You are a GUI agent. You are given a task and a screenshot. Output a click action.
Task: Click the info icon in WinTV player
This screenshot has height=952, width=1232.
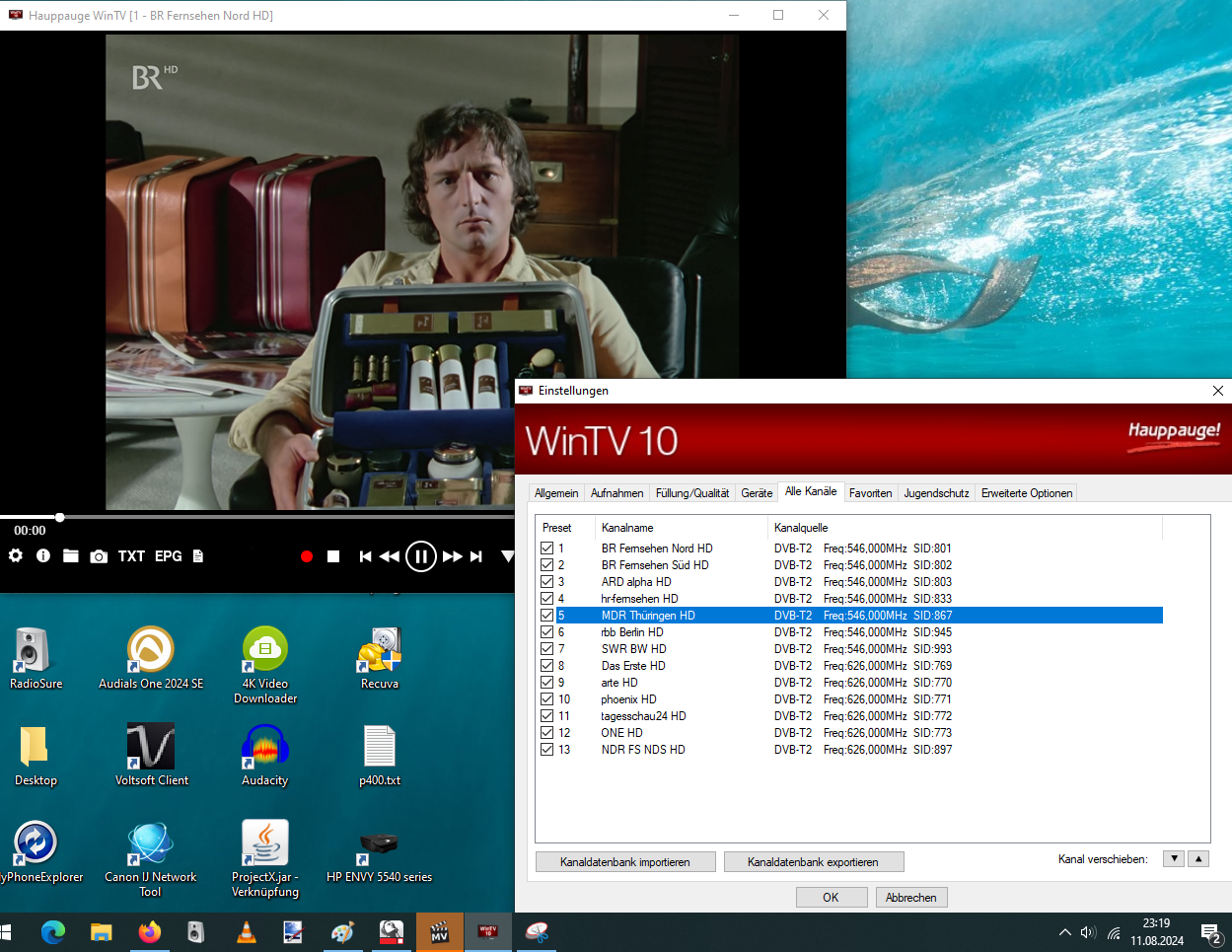tap(43, 555)
